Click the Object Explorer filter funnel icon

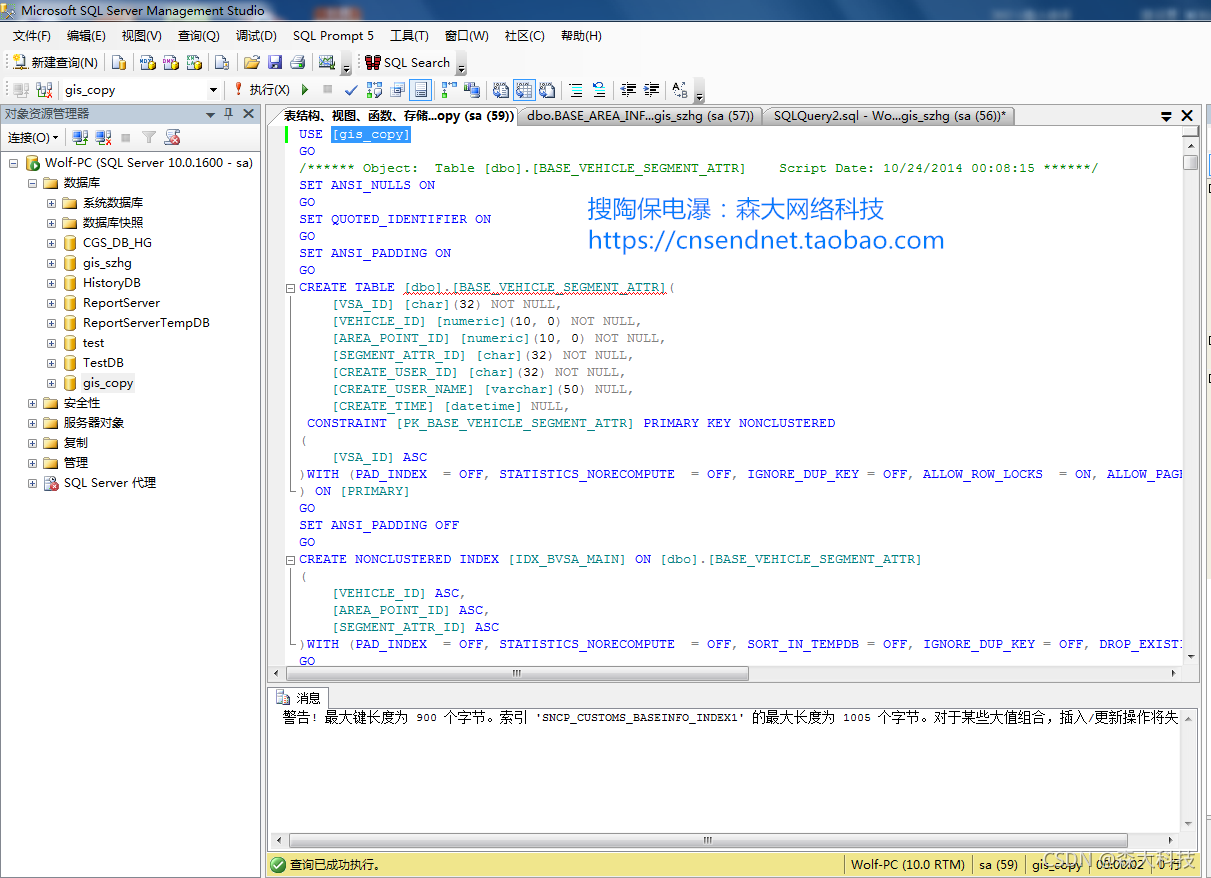[x=149, y=137]
